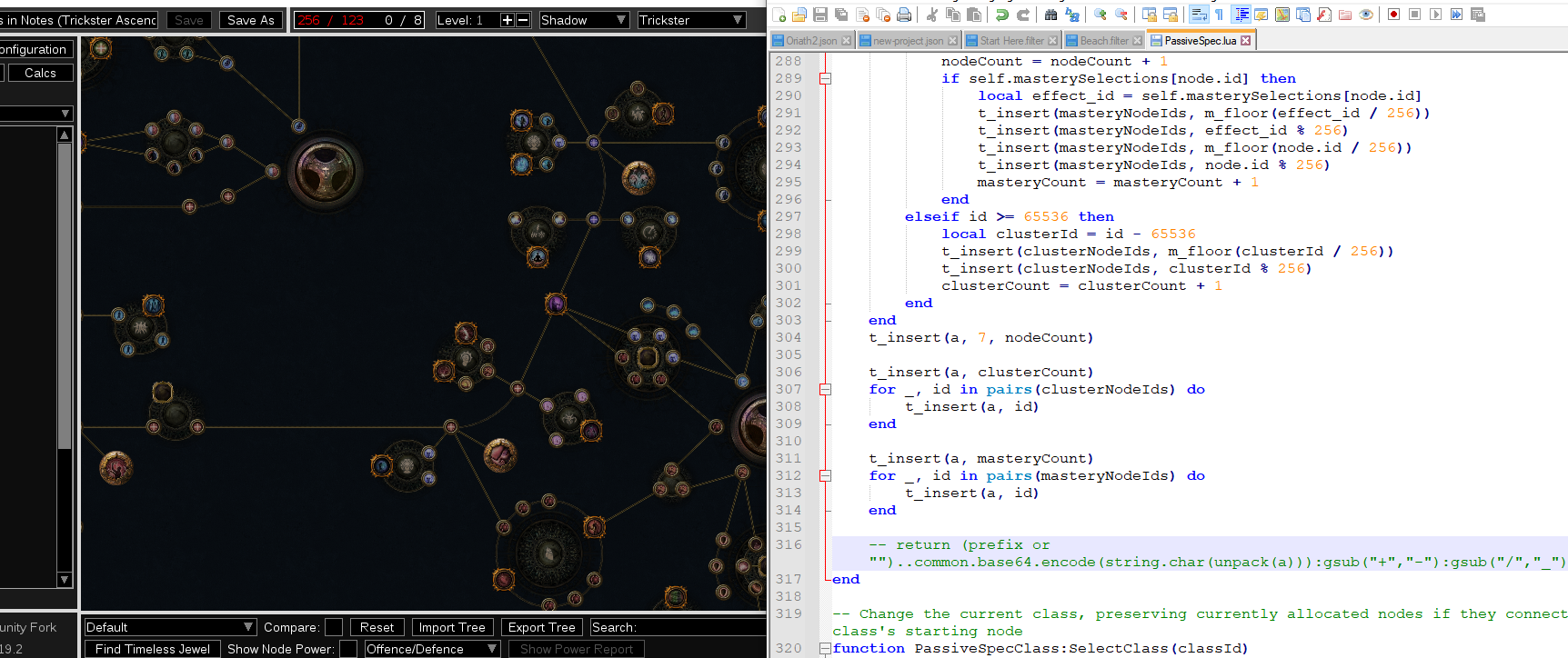Open Replace dialog icon

coord(1072,15)
